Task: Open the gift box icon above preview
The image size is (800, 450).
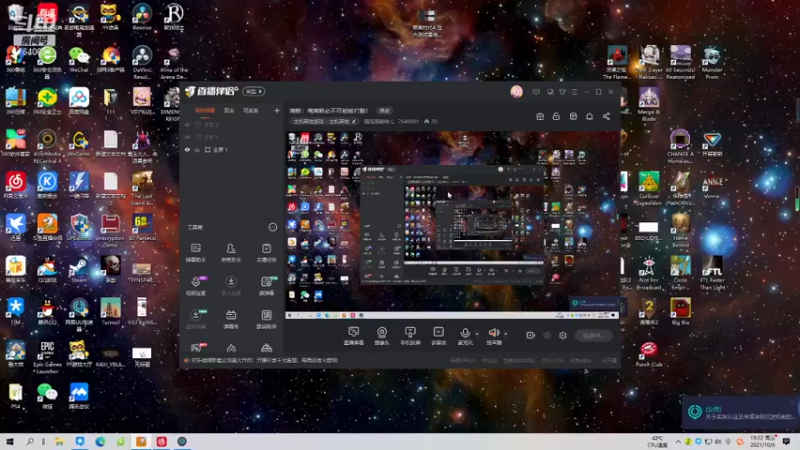Action: [540, 116]
